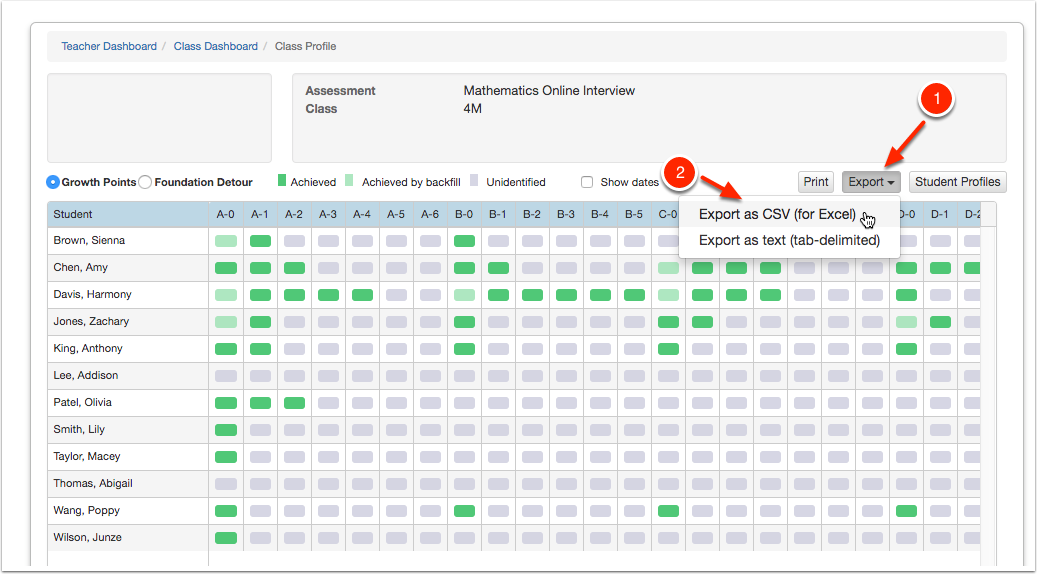Click the A-6 column header
This screenshot has width=1037, height=574.
431,214
